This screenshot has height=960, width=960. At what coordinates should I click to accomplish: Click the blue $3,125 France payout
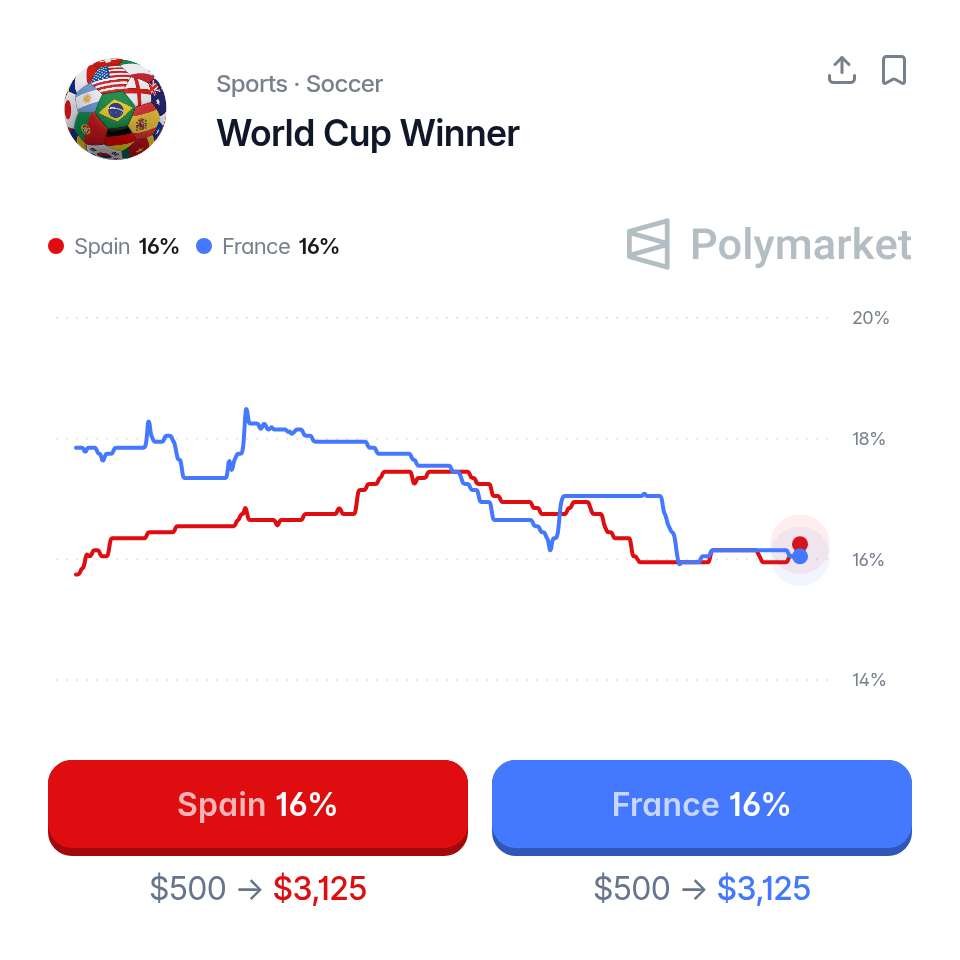(x=763, y=888)
